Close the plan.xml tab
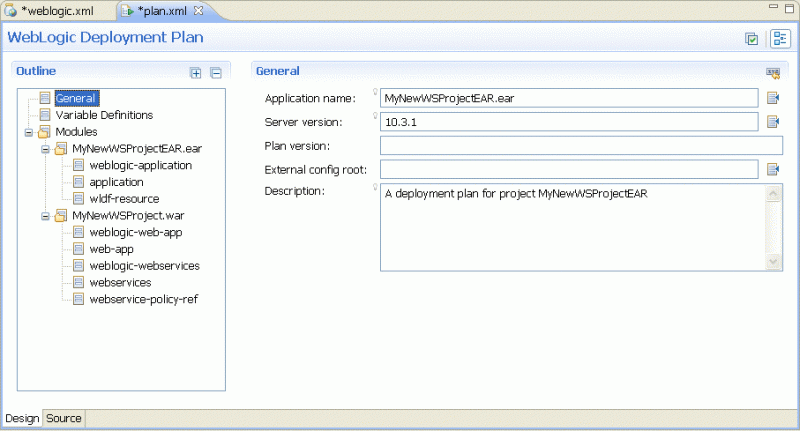 pyautogui.click(x=198, y=10)
